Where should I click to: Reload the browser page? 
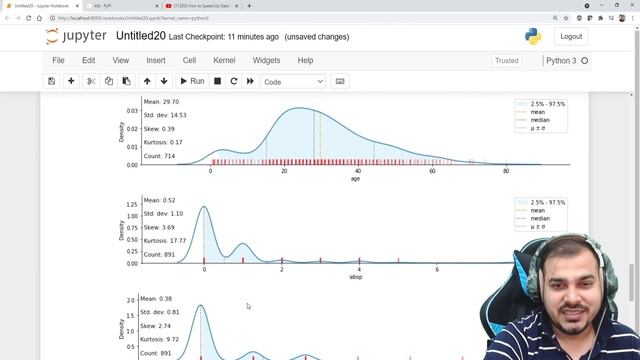coord(29,18)
